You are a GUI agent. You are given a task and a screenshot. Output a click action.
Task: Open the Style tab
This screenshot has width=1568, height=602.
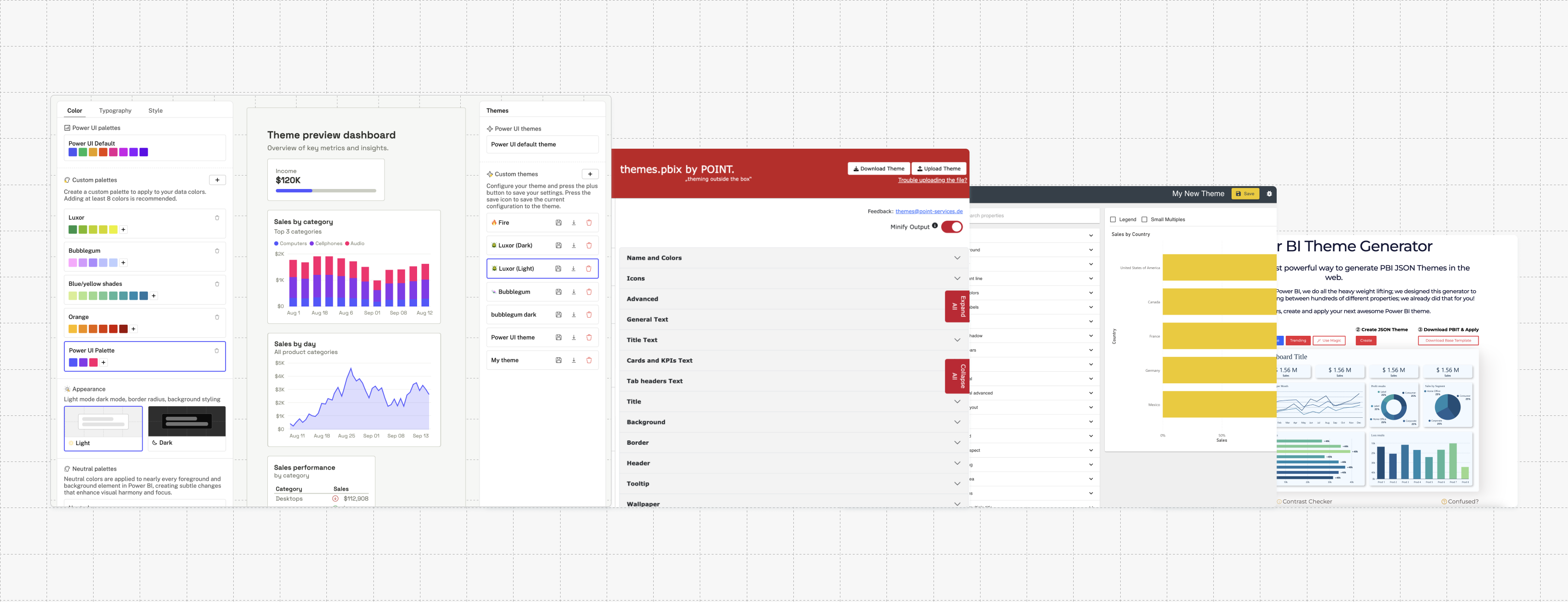[155, 110]
